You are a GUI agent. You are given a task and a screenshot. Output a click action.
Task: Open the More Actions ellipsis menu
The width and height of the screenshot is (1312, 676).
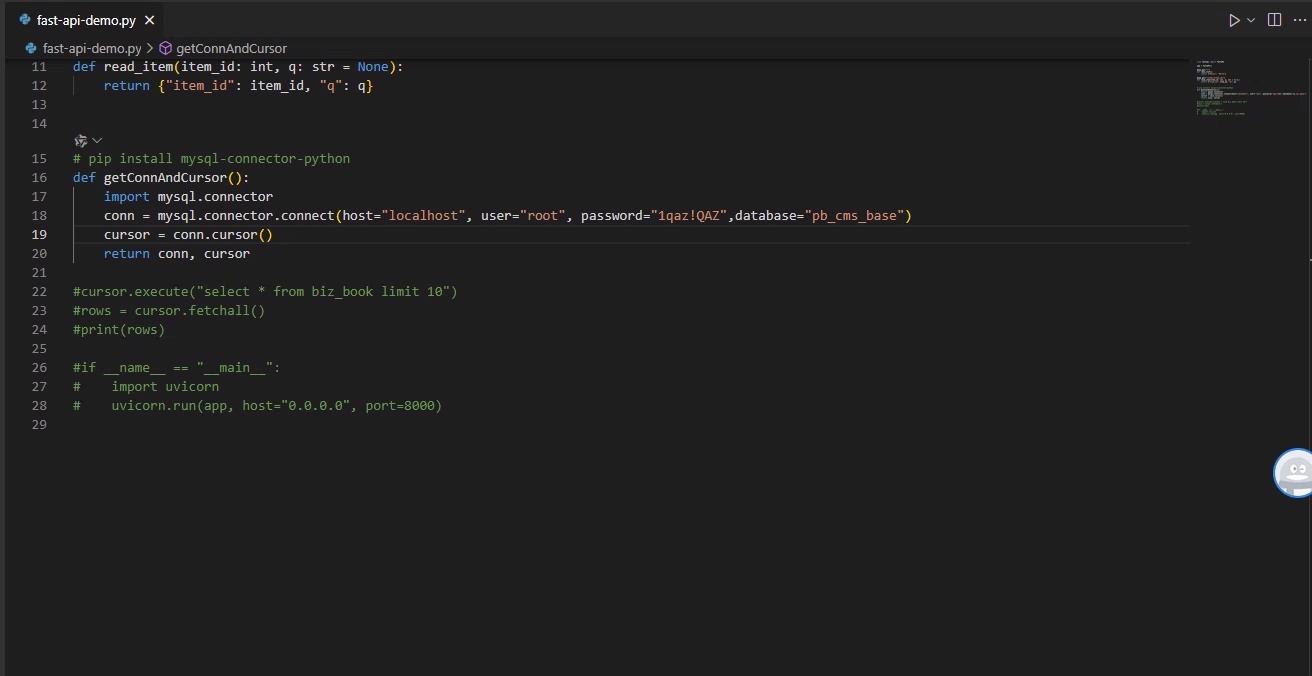[1300, 20]
